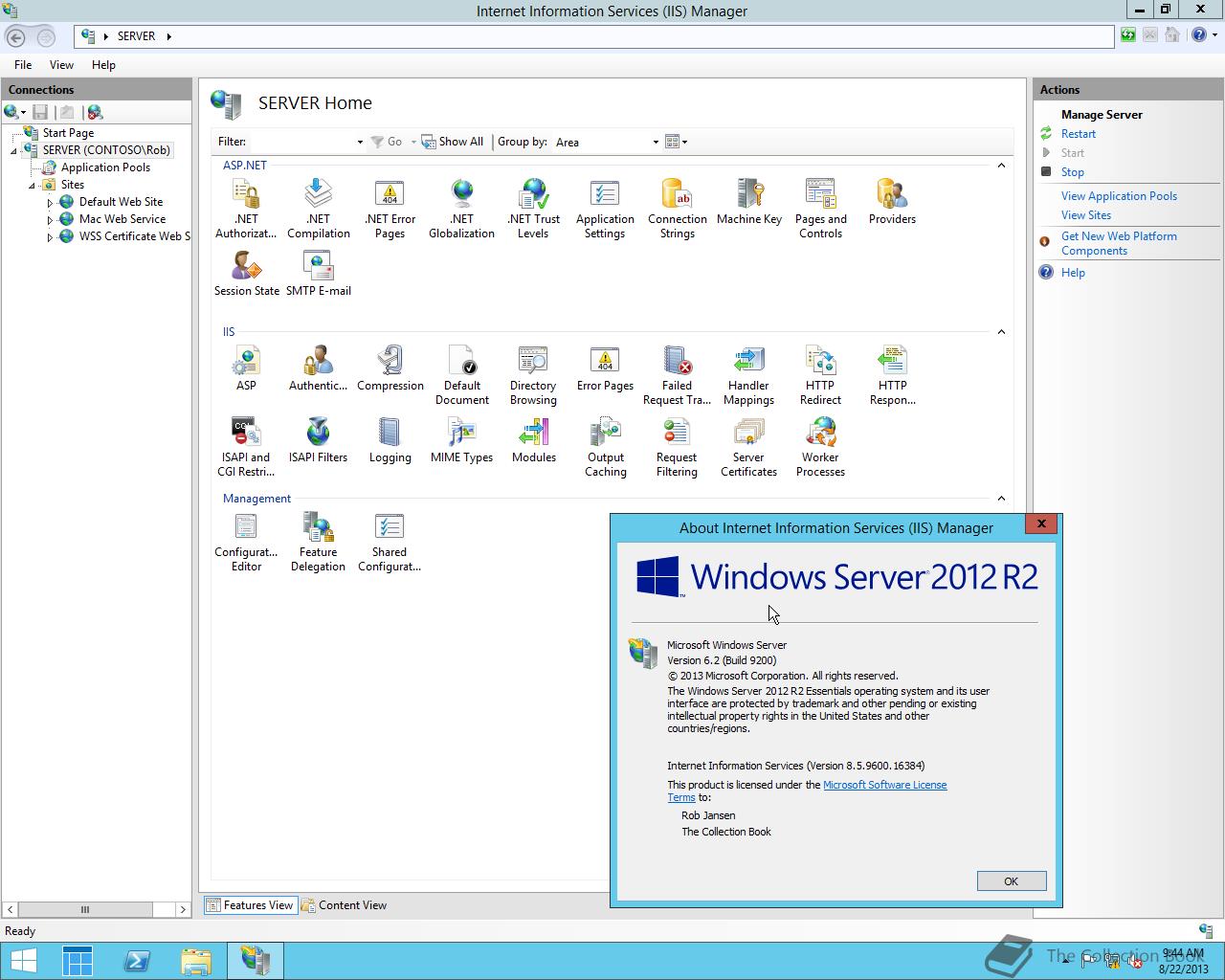Open the Handler Mappings feature
This screenshot has width=1225, height=980.
pyautogui.click(x=749, y=375)
